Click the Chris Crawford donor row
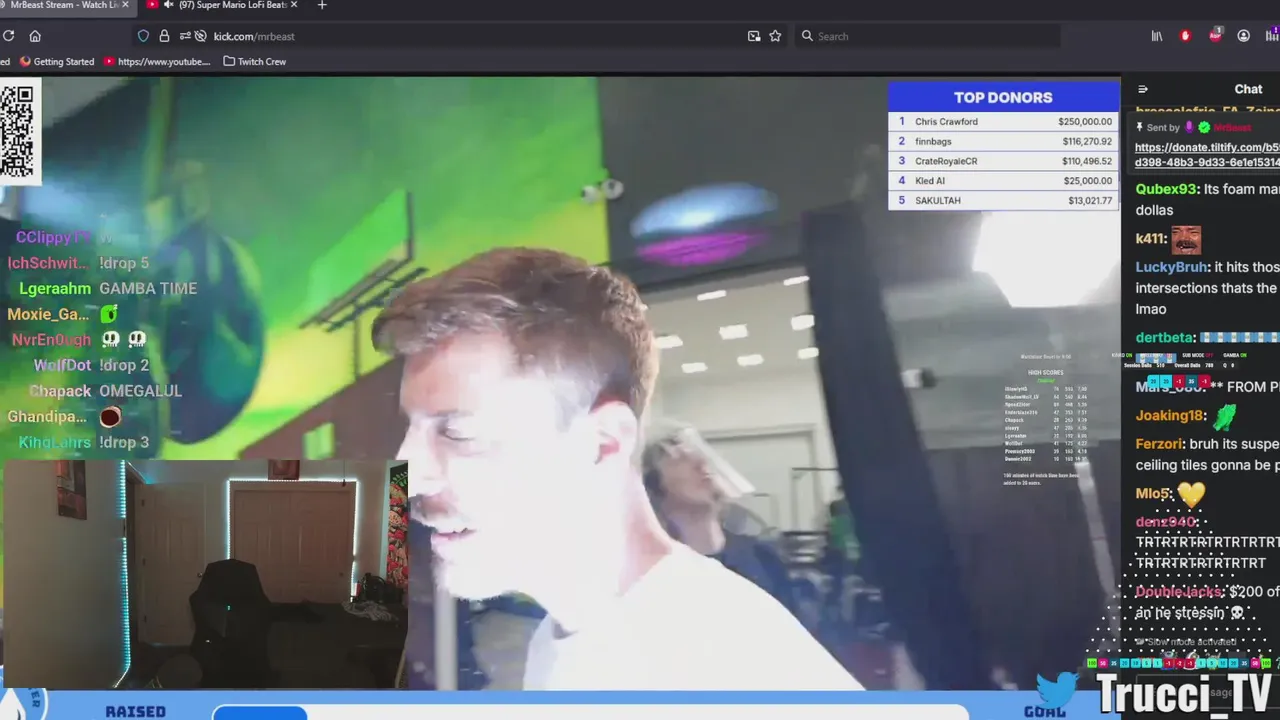Viewport: 1280px width, 720px height. (x=1003, y=122)
